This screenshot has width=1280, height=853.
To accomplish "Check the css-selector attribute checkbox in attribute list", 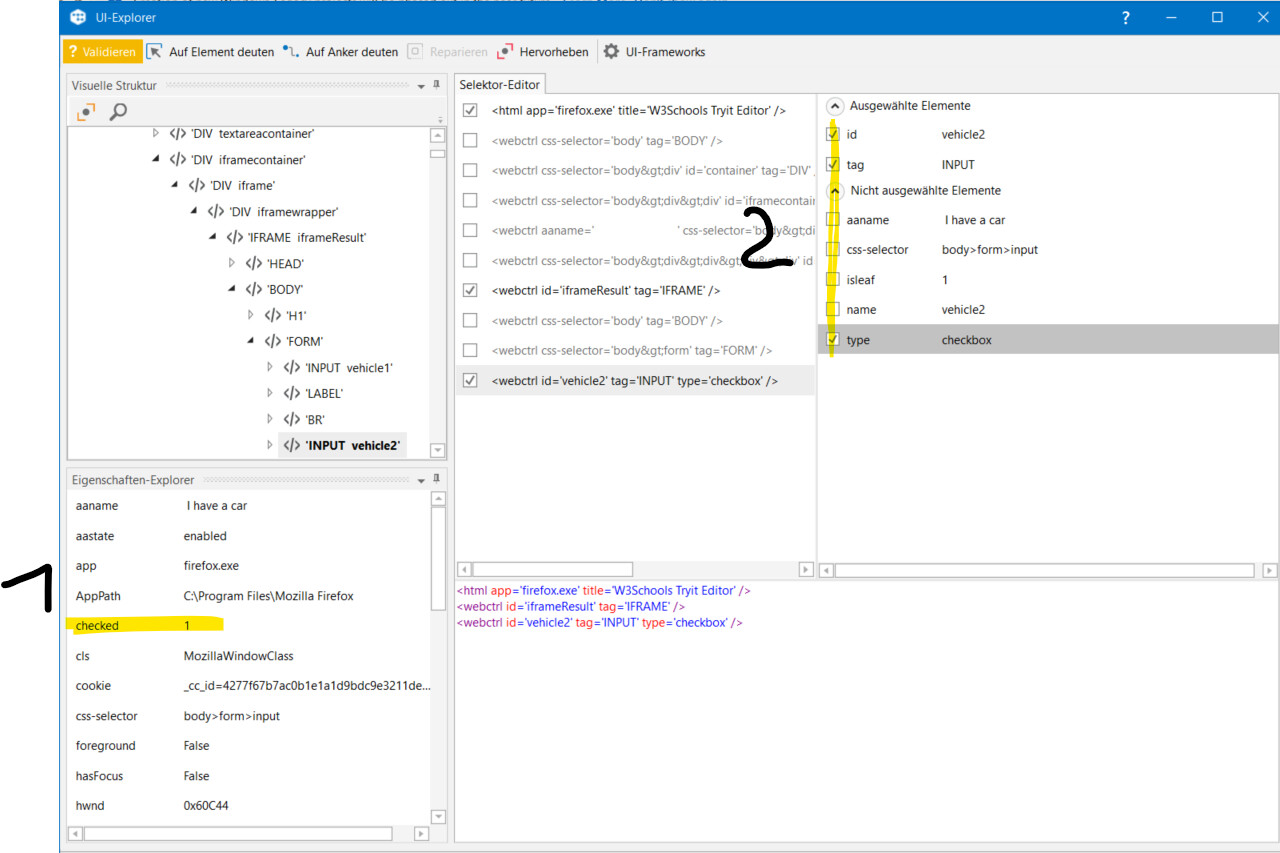I will [x=833, y=250].
